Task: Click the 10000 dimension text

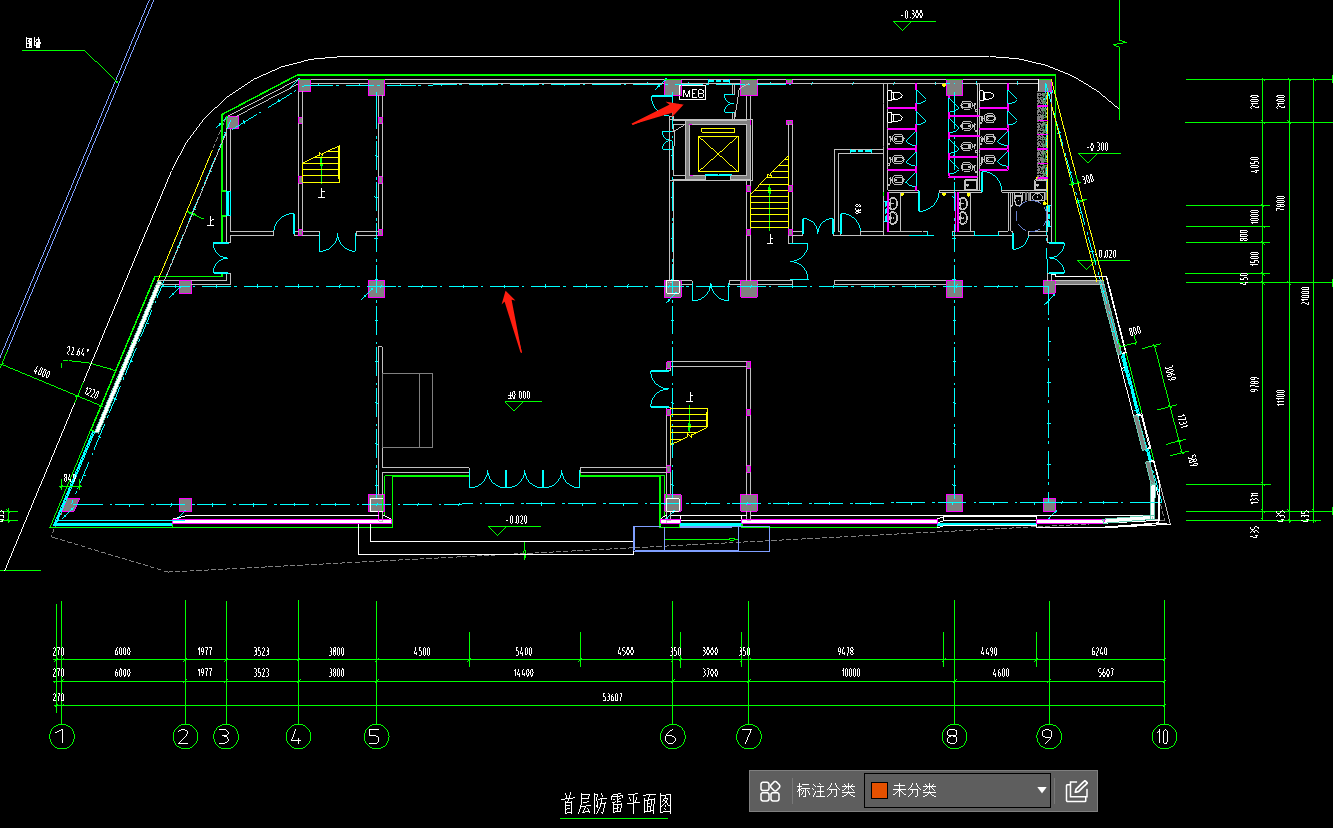Action: pos(850,674)
